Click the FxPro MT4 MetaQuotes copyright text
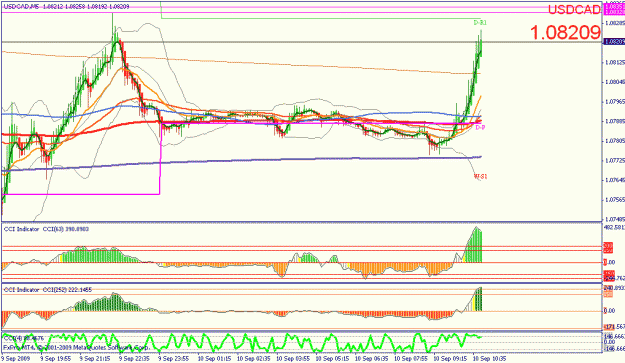625x363 pixels. tap(76, 348)
